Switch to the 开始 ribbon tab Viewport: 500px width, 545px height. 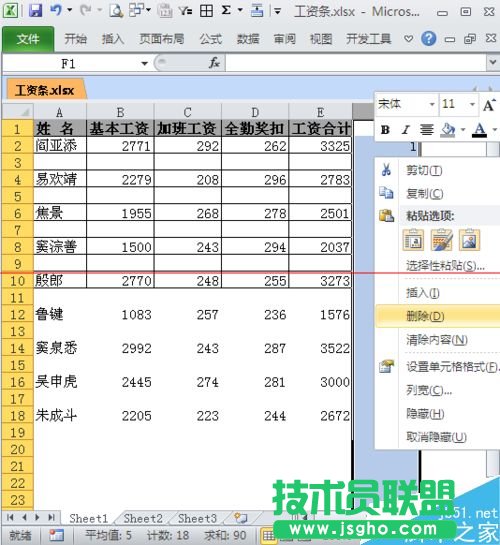[75, 39]
